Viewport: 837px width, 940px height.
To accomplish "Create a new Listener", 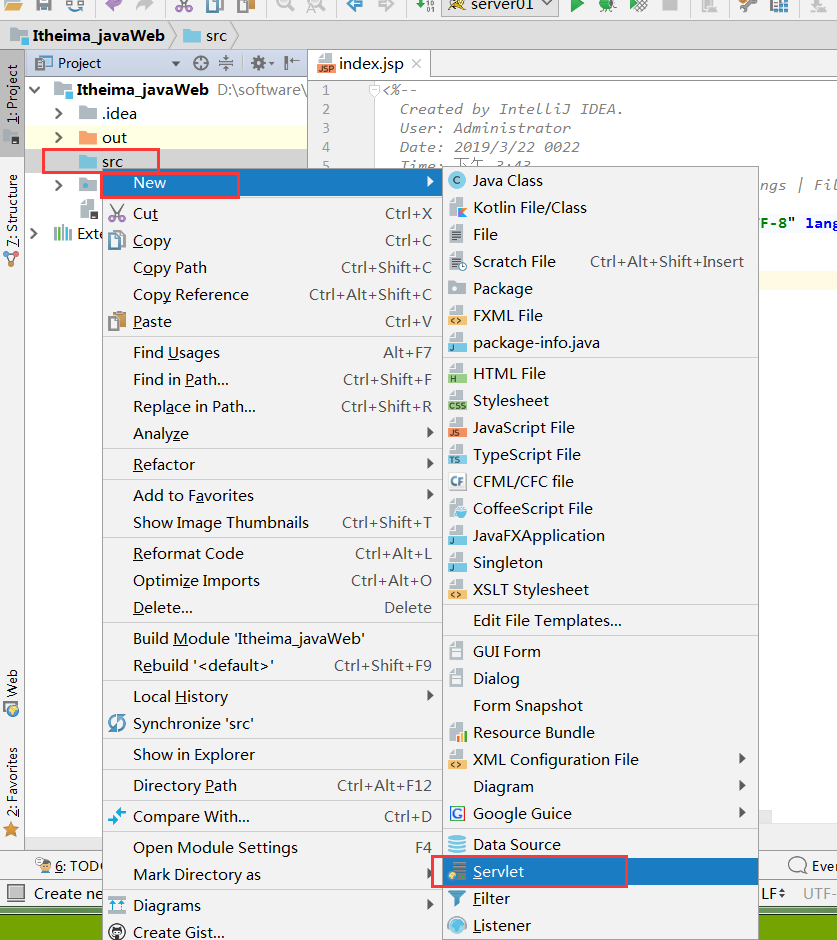I will [600, 925].
